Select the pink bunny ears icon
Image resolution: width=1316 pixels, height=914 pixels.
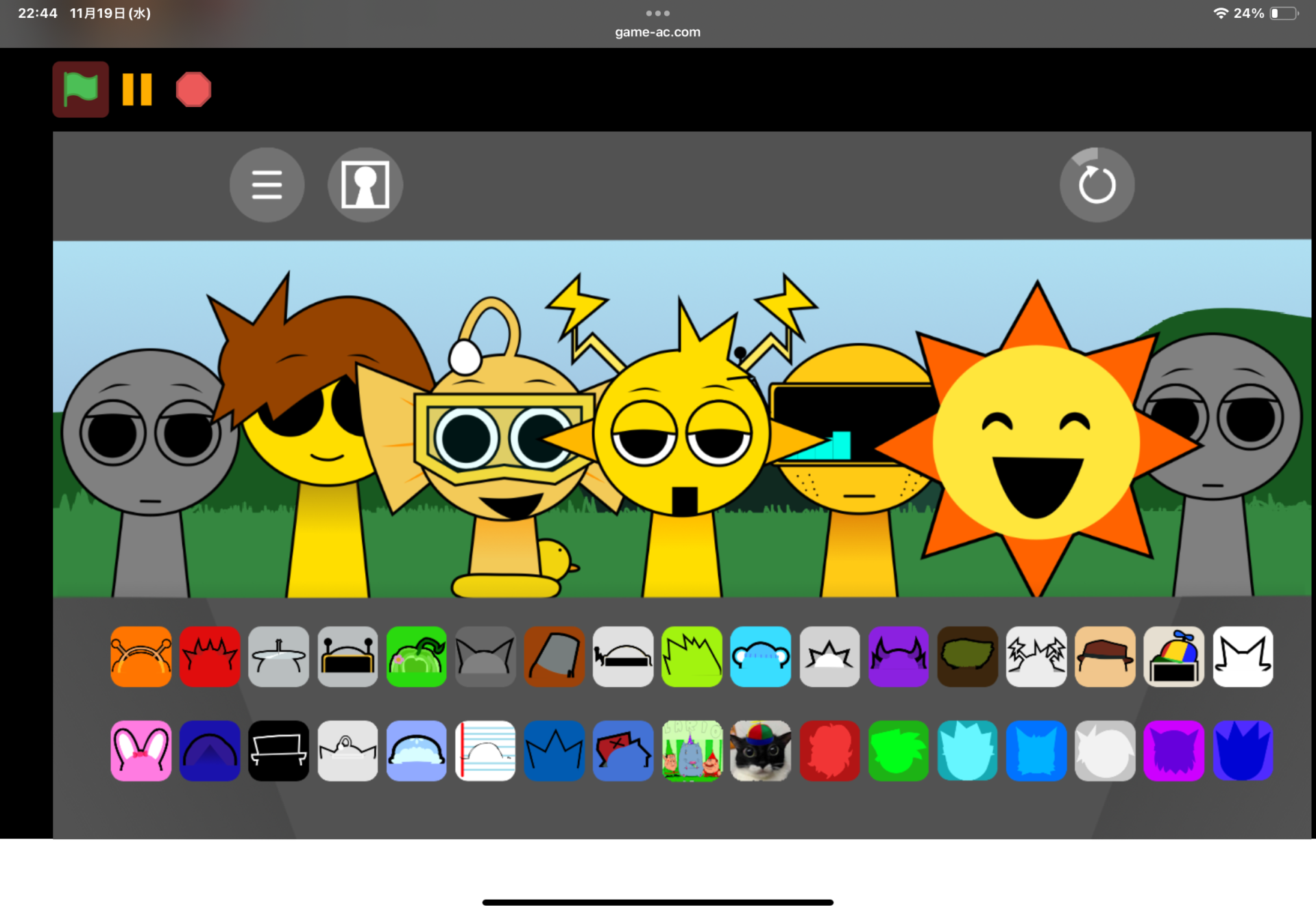[x=141, y=751]
